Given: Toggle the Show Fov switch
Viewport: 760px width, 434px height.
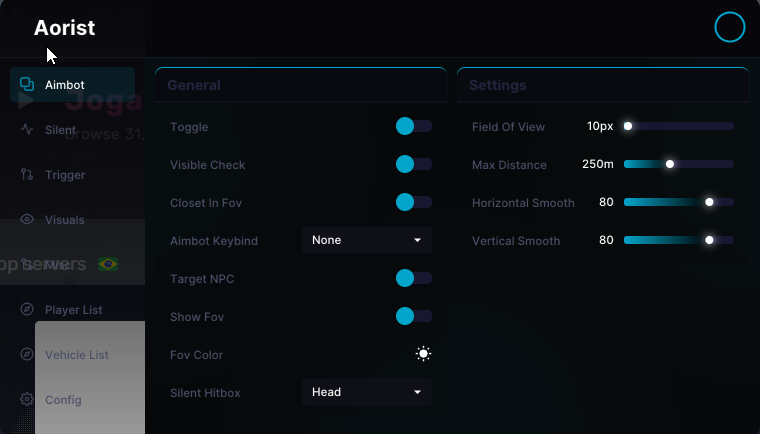Looking at the screenshot, I should coord(413,316).
